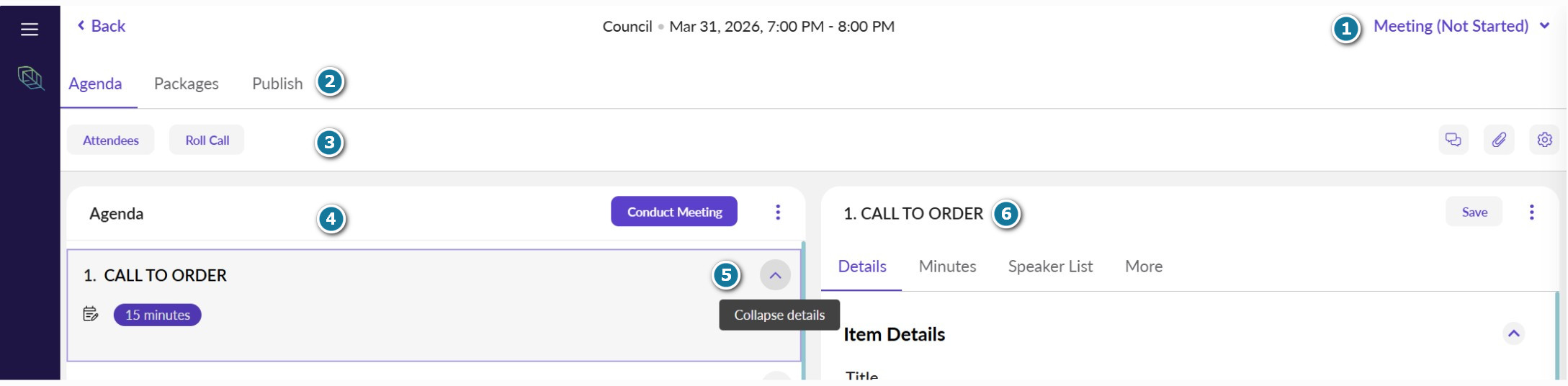Go Back to the previous page
This screenshot has height=386, width=1568.
click(101, 26)
